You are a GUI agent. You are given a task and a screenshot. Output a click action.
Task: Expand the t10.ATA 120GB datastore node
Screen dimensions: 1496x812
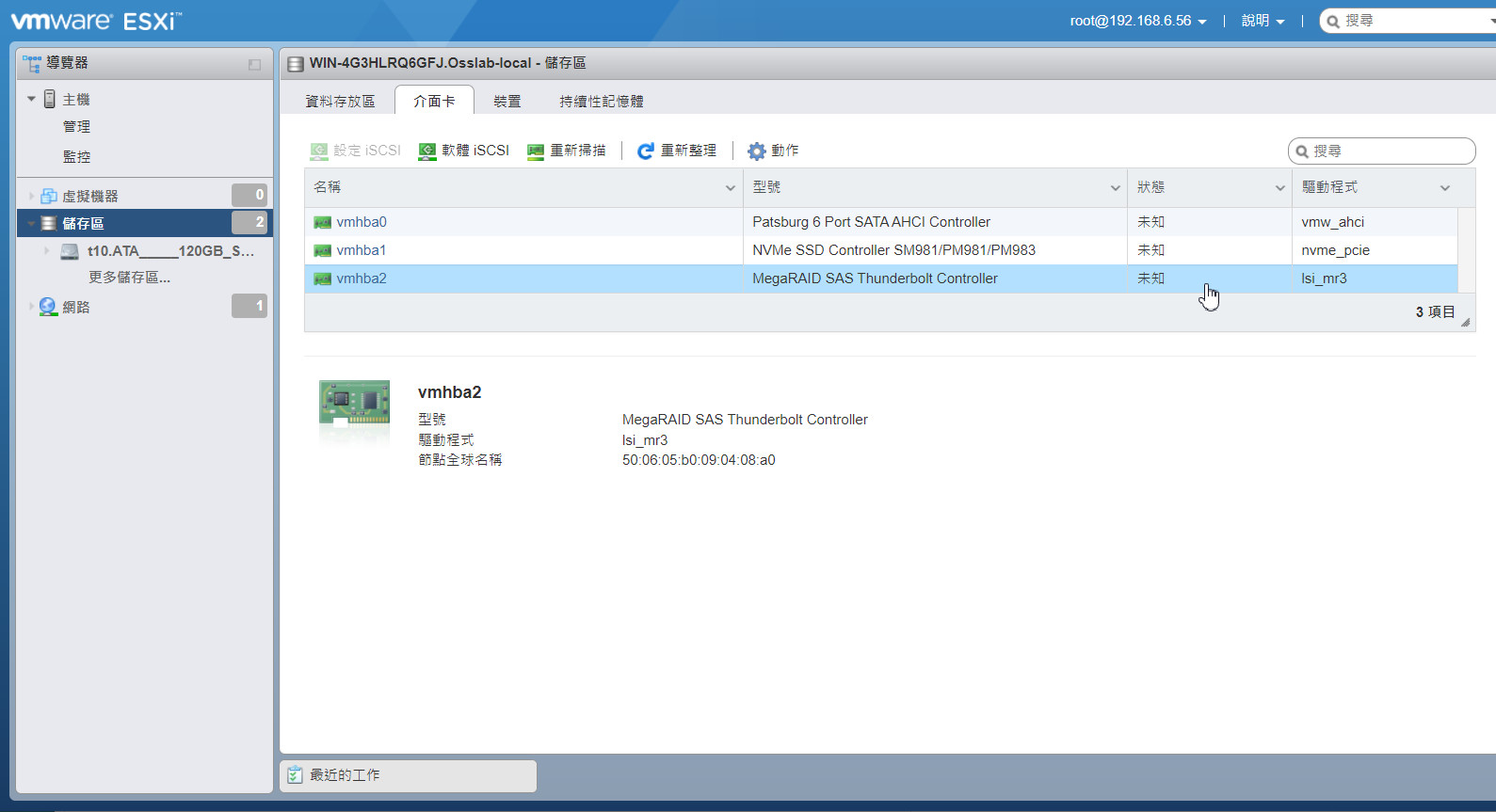point(46,251)
